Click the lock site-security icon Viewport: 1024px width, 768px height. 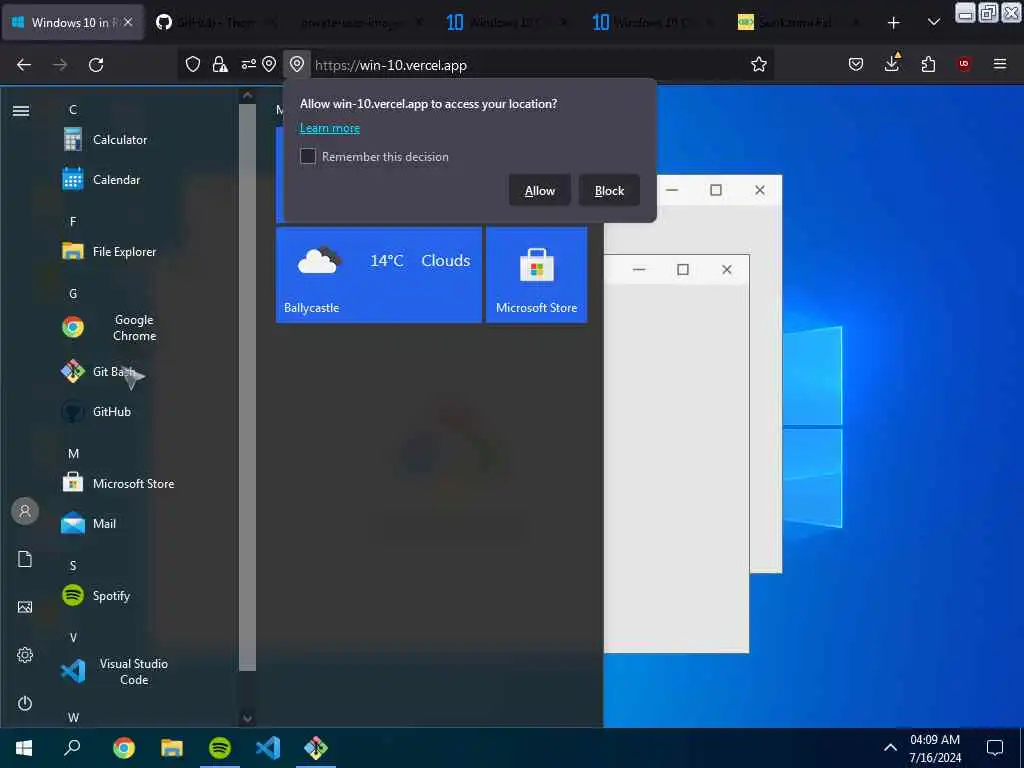pos(220,64)
